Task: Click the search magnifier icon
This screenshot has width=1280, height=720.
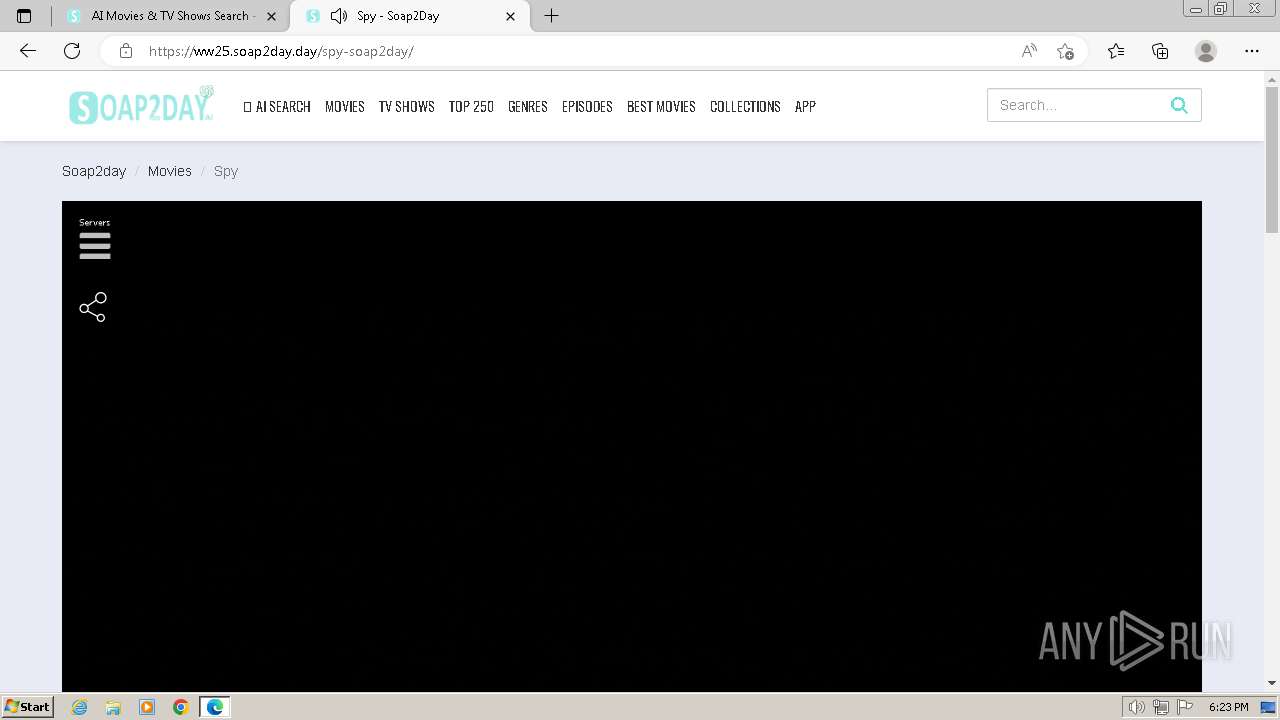Action: (x=1179, y=105)
